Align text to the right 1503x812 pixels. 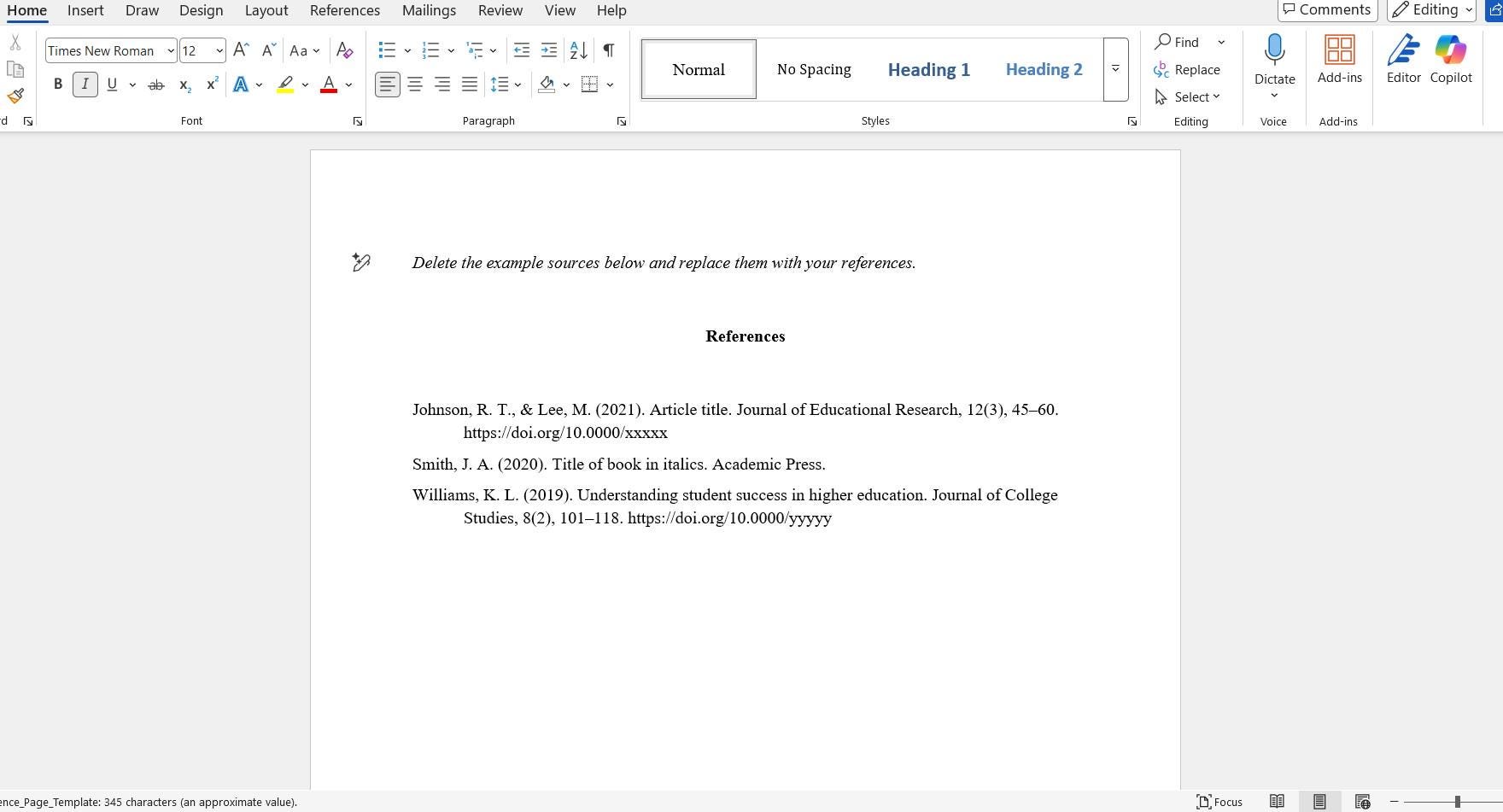coord(442,85)
